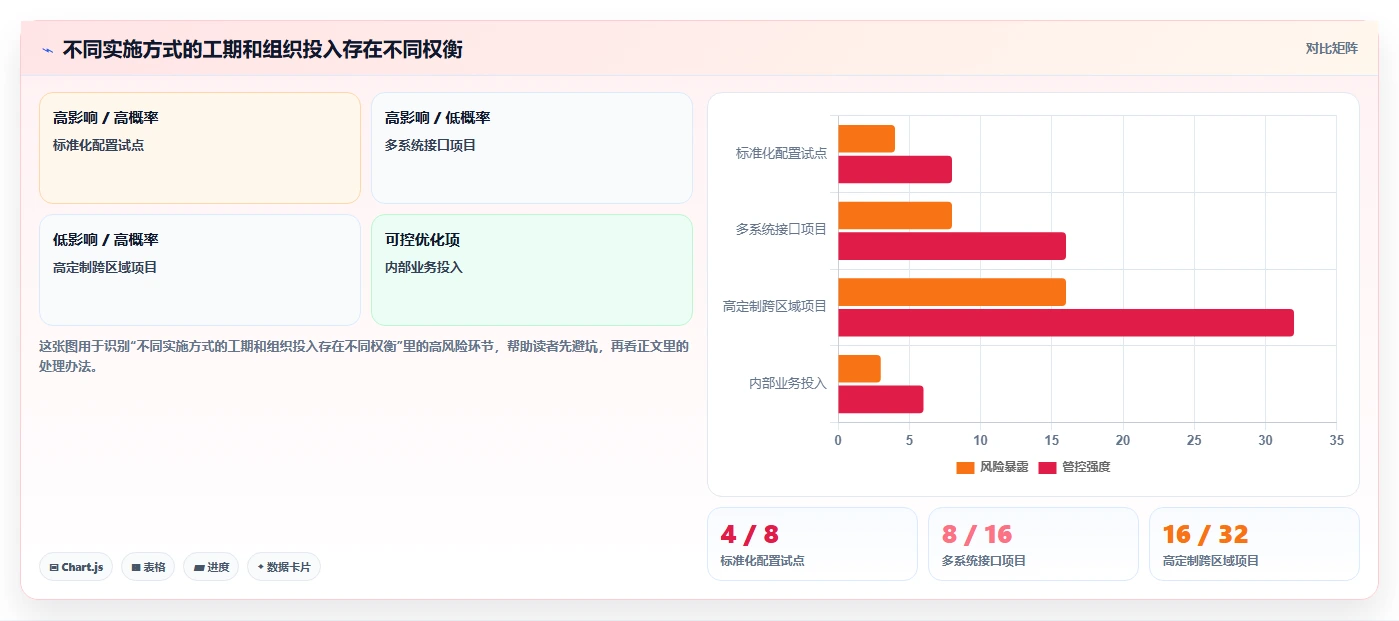Click the x-axis tick value 35
Screen dimensions: 1399x621
click(x=1337, y=441)
